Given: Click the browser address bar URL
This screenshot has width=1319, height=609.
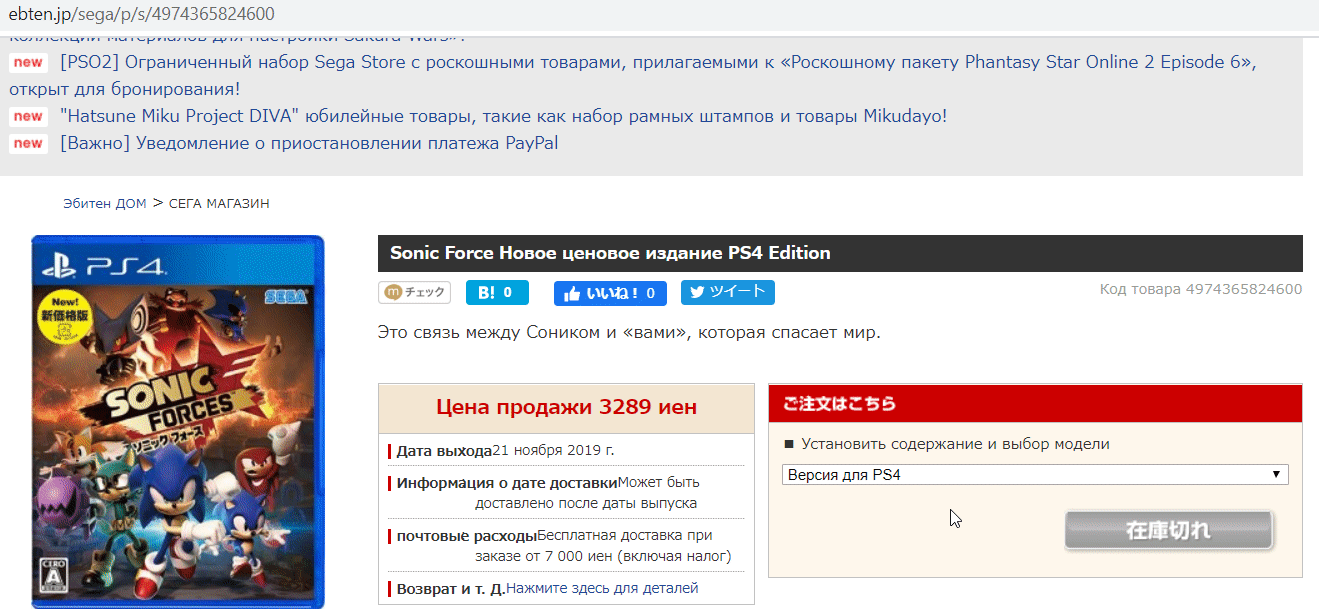Looking at the screenshot, I should pyautogui.click(x=141, y=14).
